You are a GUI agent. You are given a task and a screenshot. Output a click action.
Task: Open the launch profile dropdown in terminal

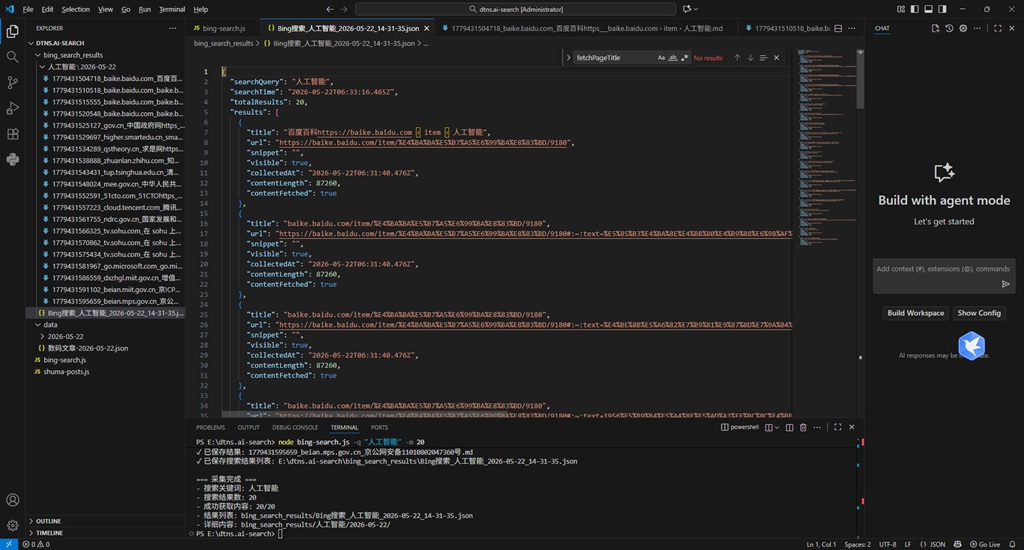click(776, 427)
